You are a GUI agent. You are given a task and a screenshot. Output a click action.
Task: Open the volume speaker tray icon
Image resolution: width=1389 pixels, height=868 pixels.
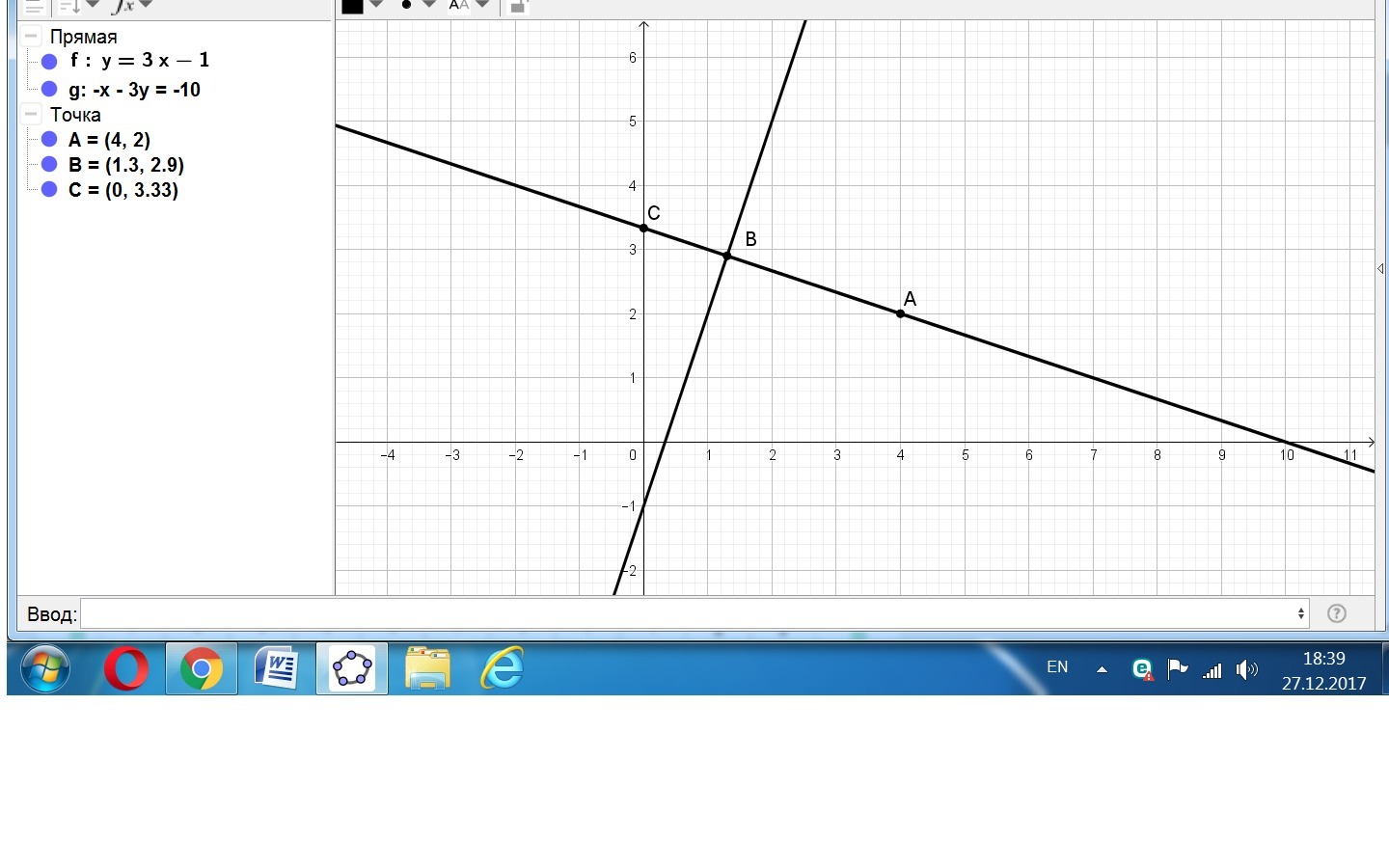1247,669
